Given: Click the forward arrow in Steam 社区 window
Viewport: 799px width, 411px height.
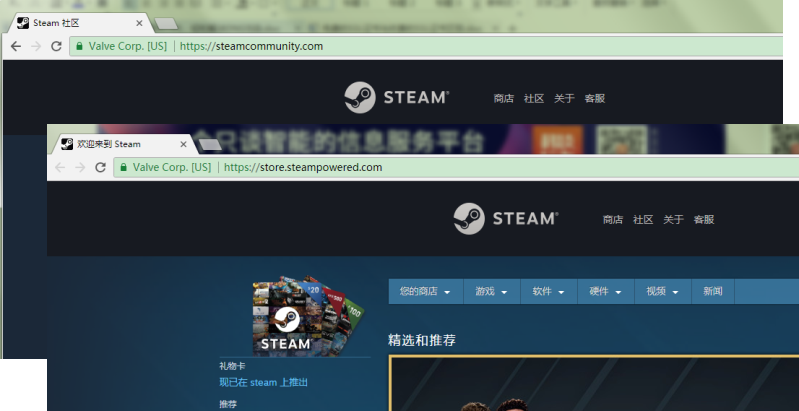Looking at the screenshot, I should 36,46.
